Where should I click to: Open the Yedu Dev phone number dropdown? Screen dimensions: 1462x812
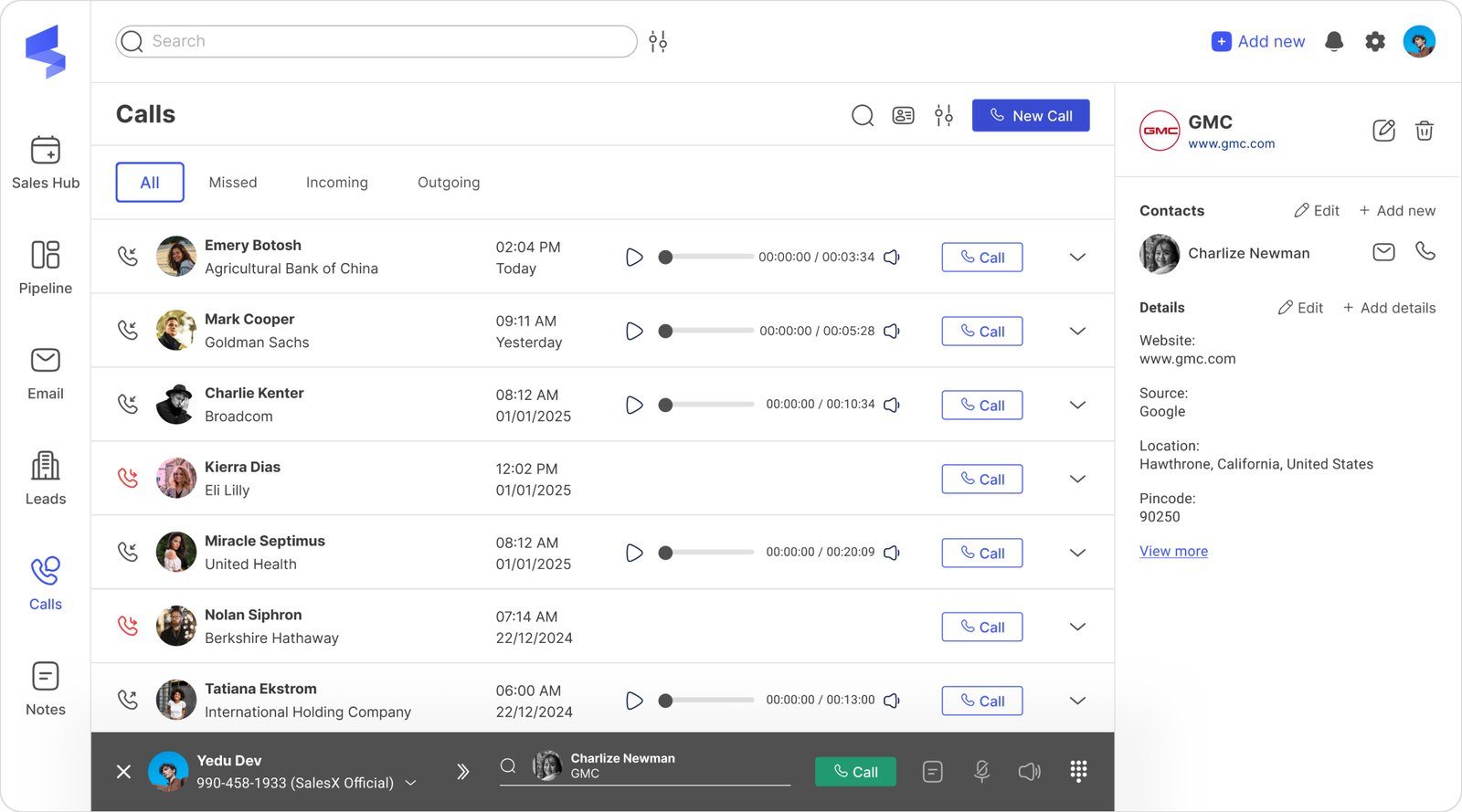(411, 783)
